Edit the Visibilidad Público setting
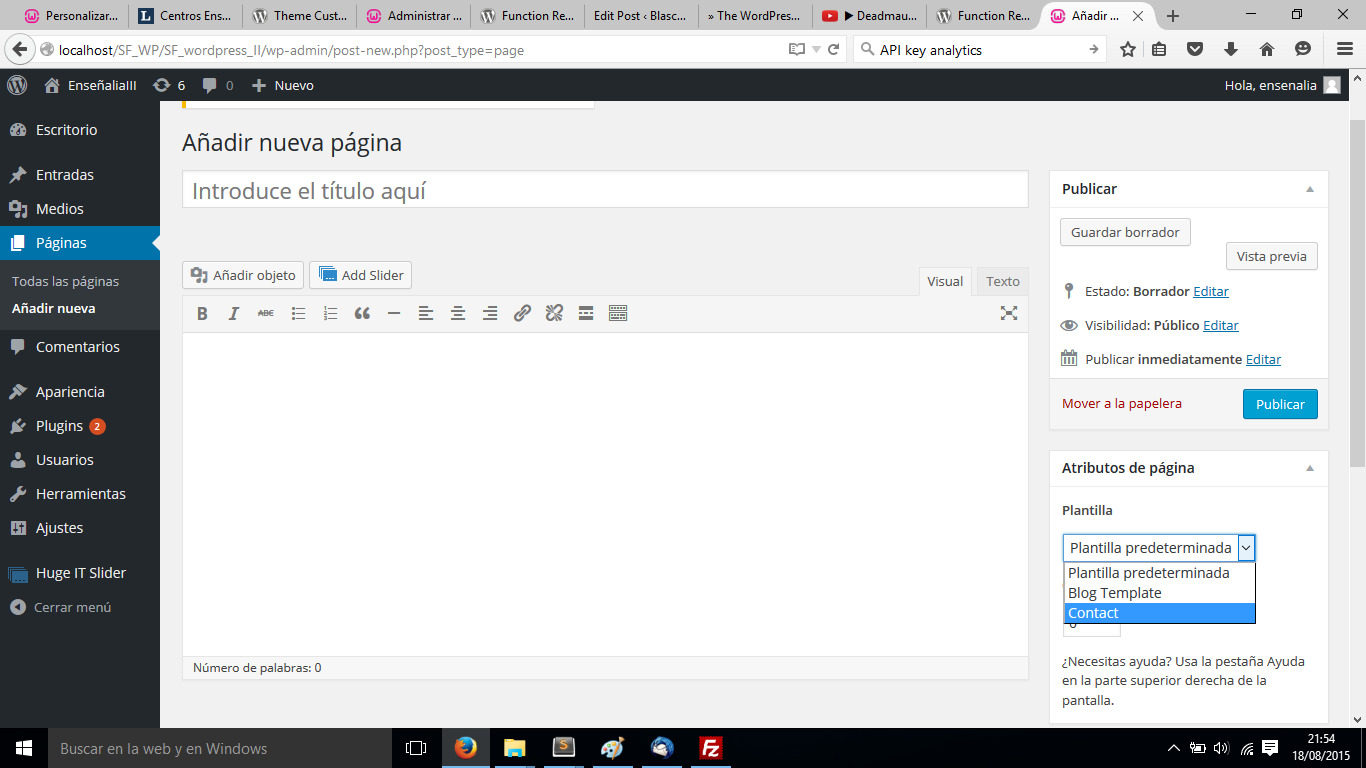The height and width of the screenshot is (768, 1366). pos(1221,325)
